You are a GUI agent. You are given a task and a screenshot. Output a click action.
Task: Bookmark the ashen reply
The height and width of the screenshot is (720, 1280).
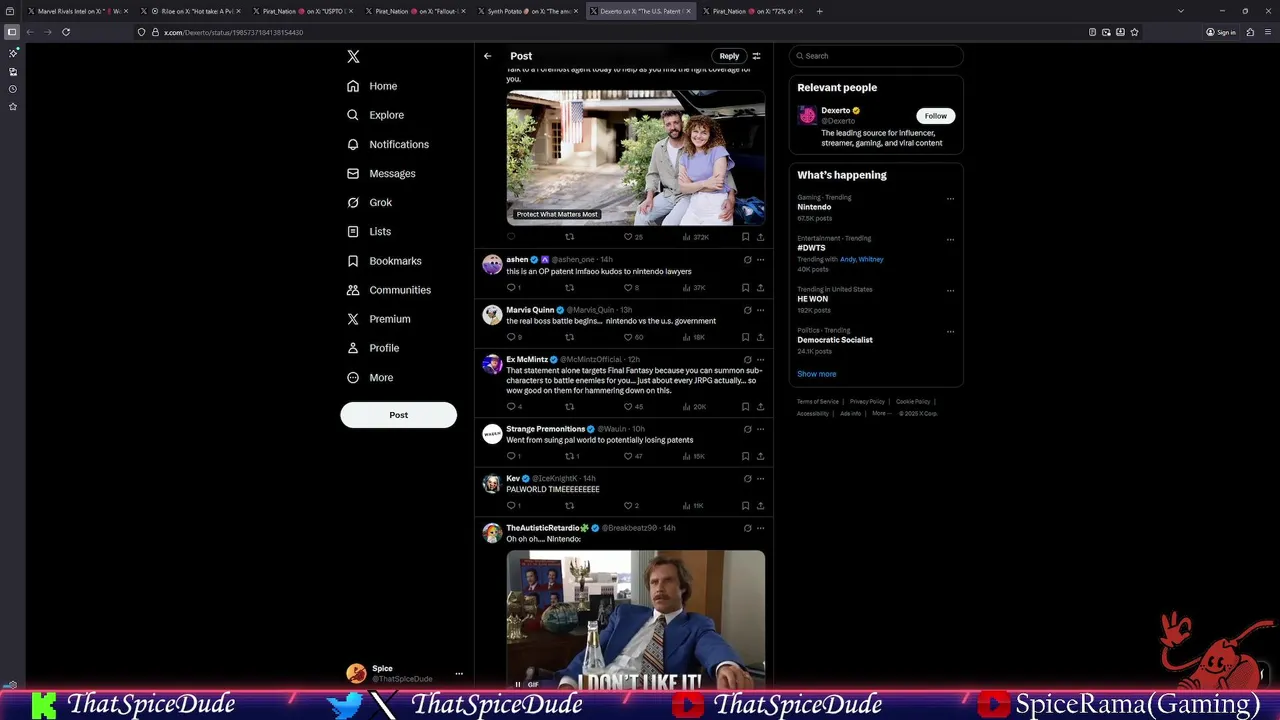click(745, 288)
